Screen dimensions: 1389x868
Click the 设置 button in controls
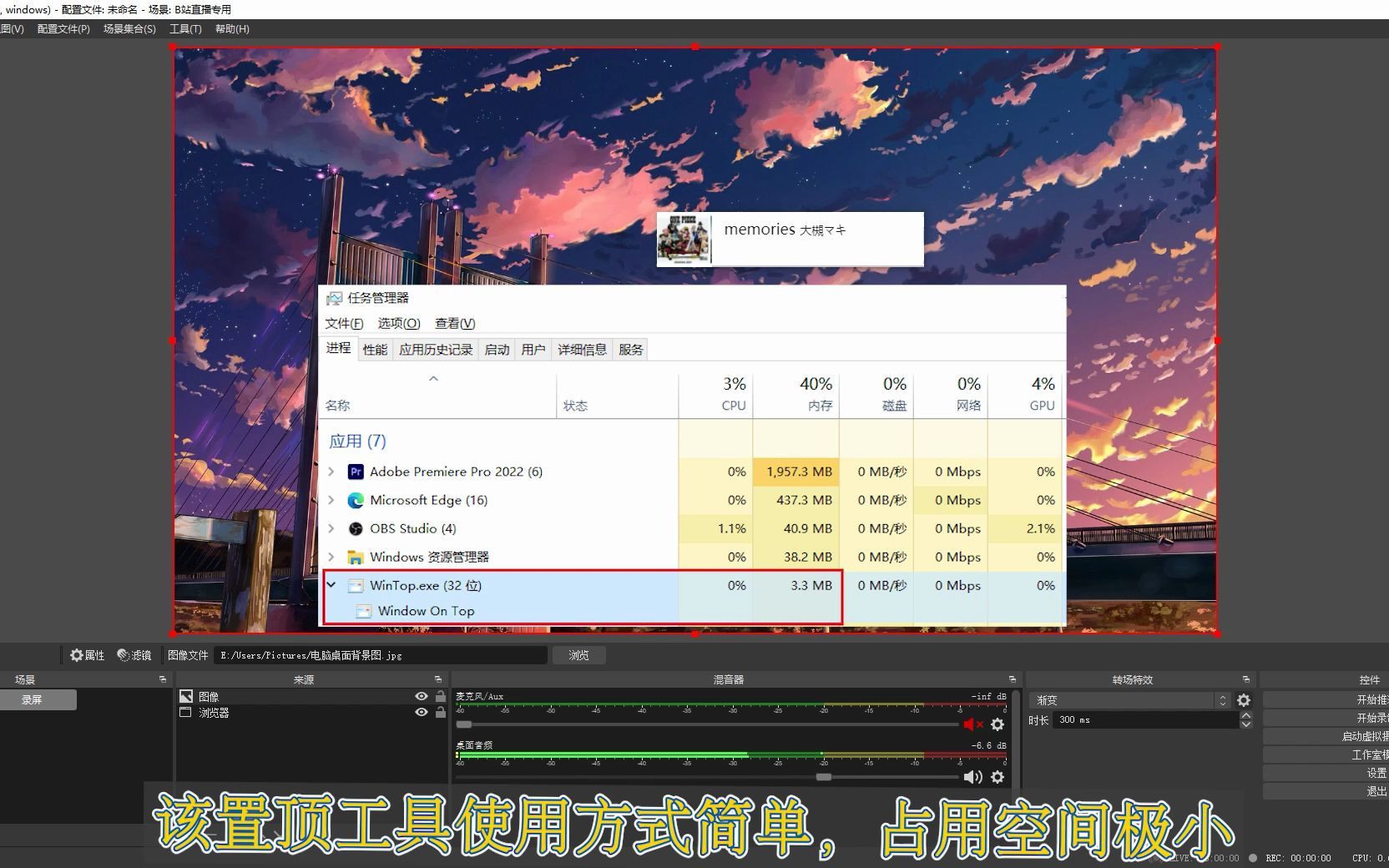(x=1326, y=774)
